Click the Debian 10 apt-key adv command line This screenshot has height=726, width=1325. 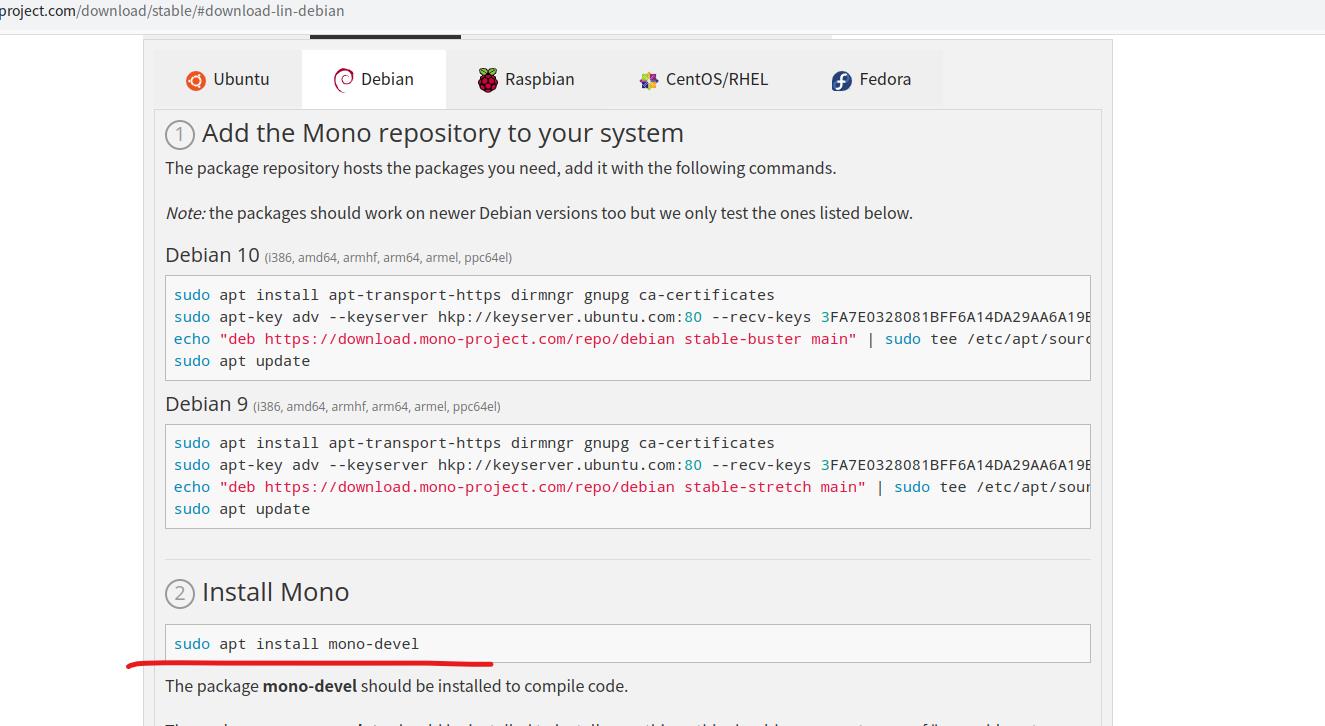632,317
